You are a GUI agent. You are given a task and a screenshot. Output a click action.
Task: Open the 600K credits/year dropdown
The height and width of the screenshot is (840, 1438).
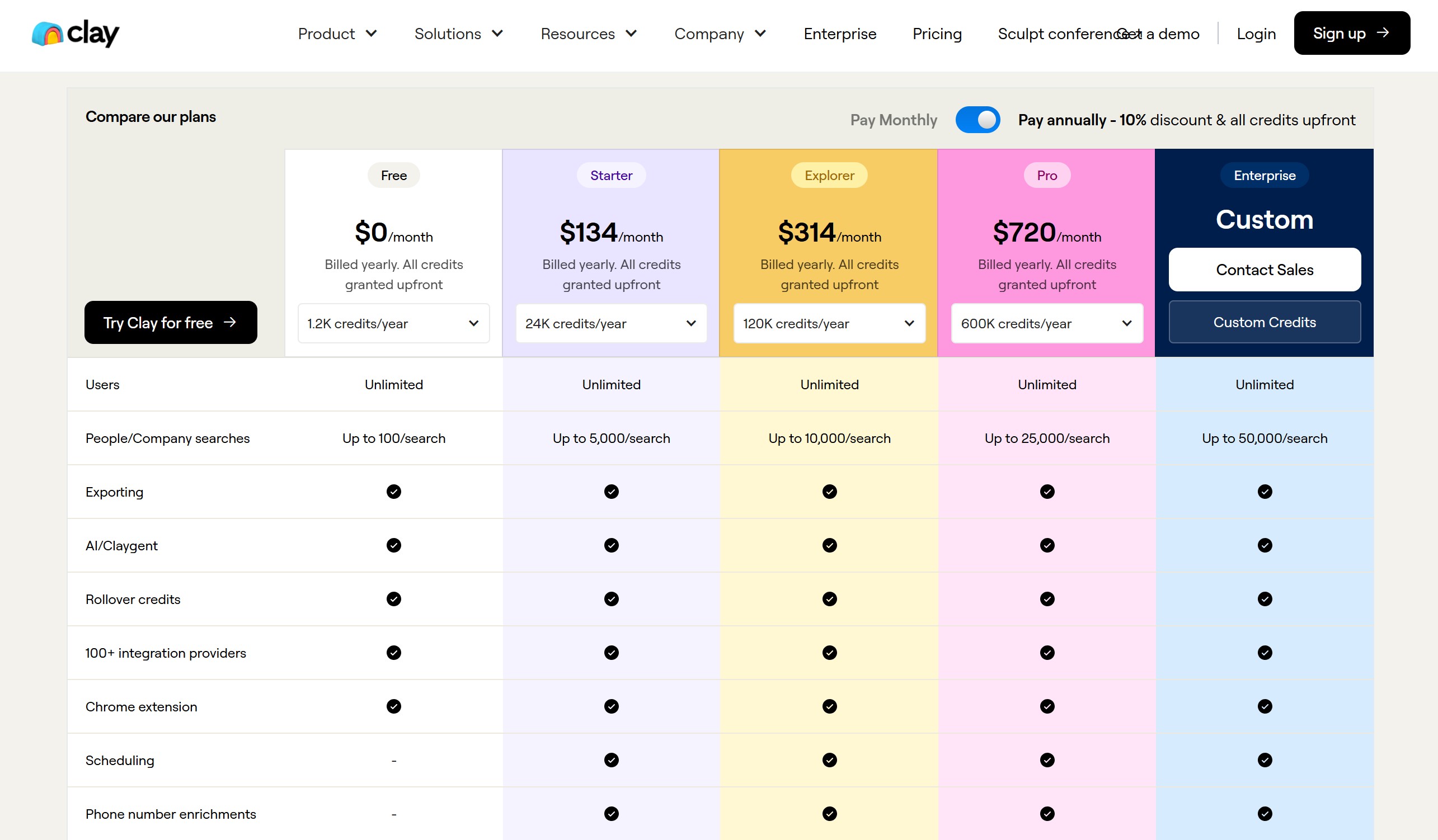tap(1047, 323)
